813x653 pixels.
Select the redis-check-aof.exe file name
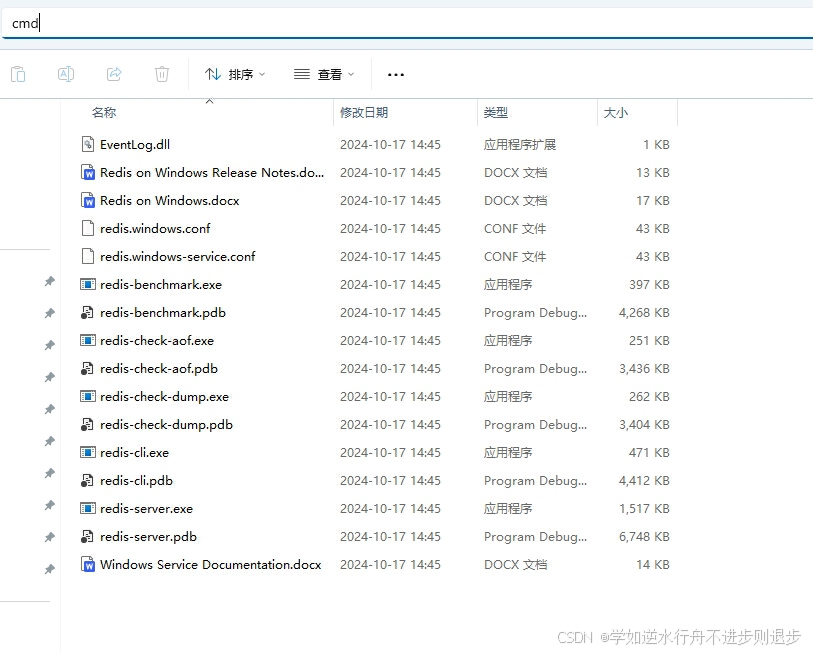pyautogui.click(x=157, y=341)
